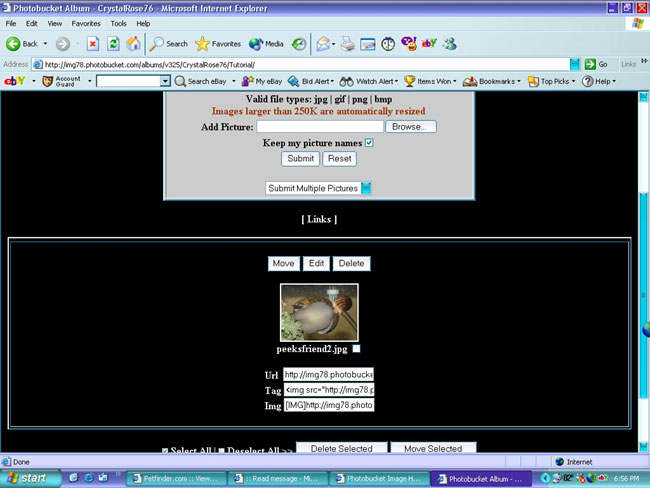
Task: Tick the Select All checkbox
Action: tap(166, 452)
